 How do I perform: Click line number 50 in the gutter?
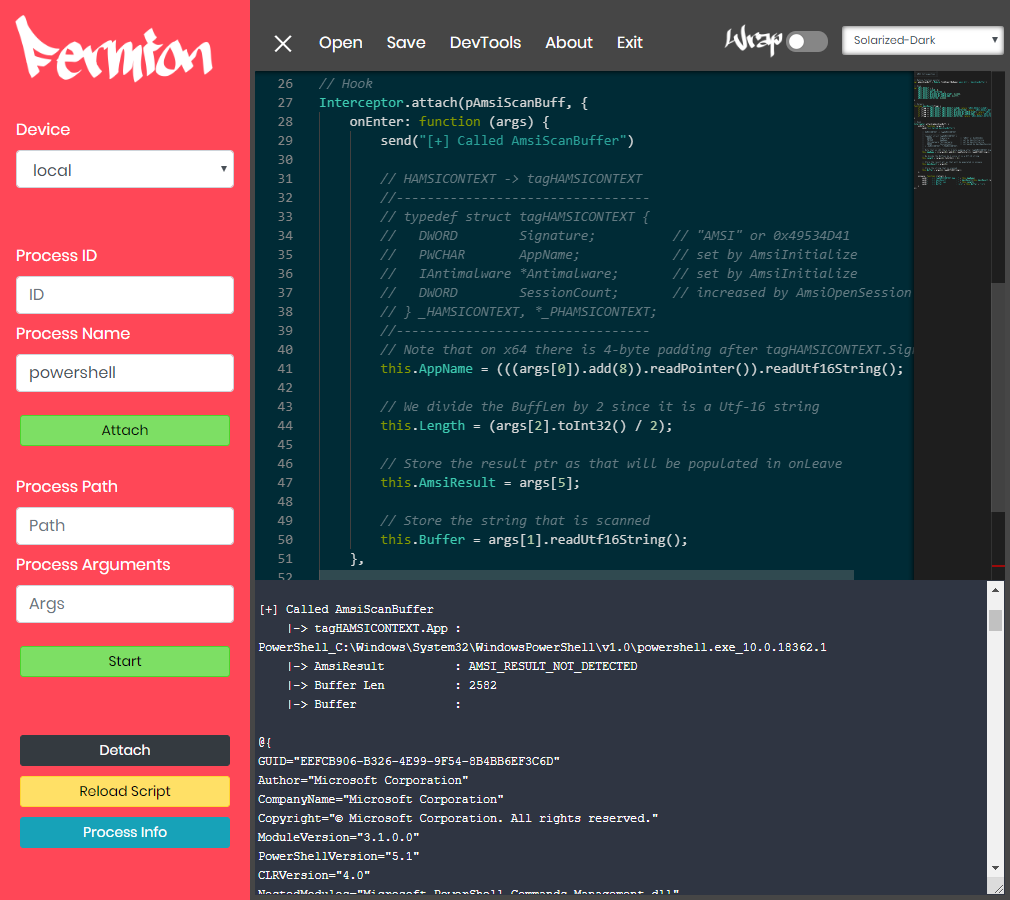click(285, 540)
